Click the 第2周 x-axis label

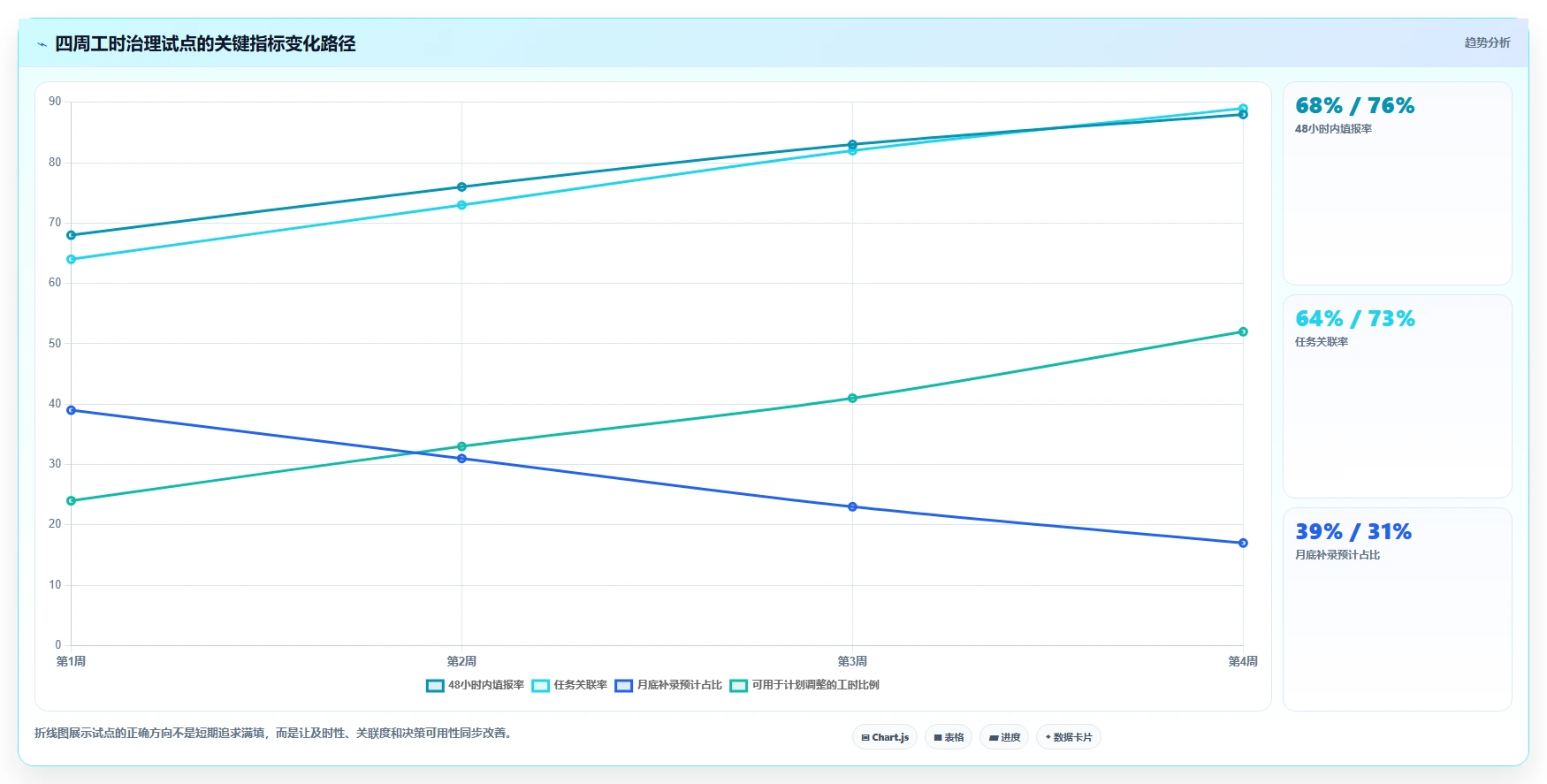(x=461, y=661)
